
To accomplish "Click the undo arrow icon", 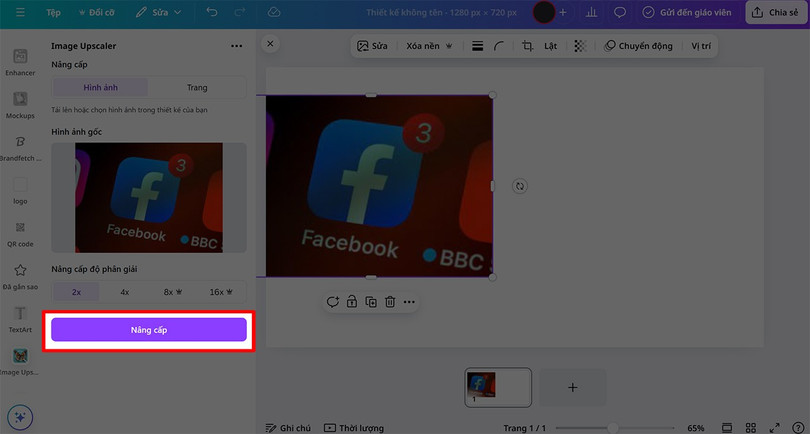I will pyautogui.click(x=211, y=13).
